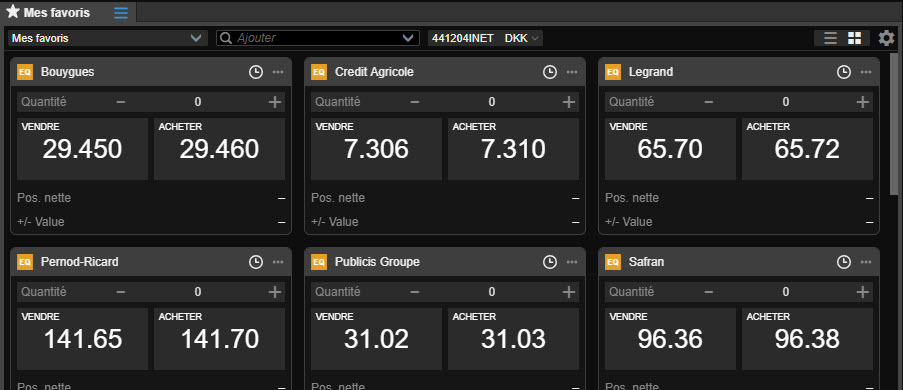Open the Mes favoris hamburger menu
This screenshot has height=390, width=903.
121,13
